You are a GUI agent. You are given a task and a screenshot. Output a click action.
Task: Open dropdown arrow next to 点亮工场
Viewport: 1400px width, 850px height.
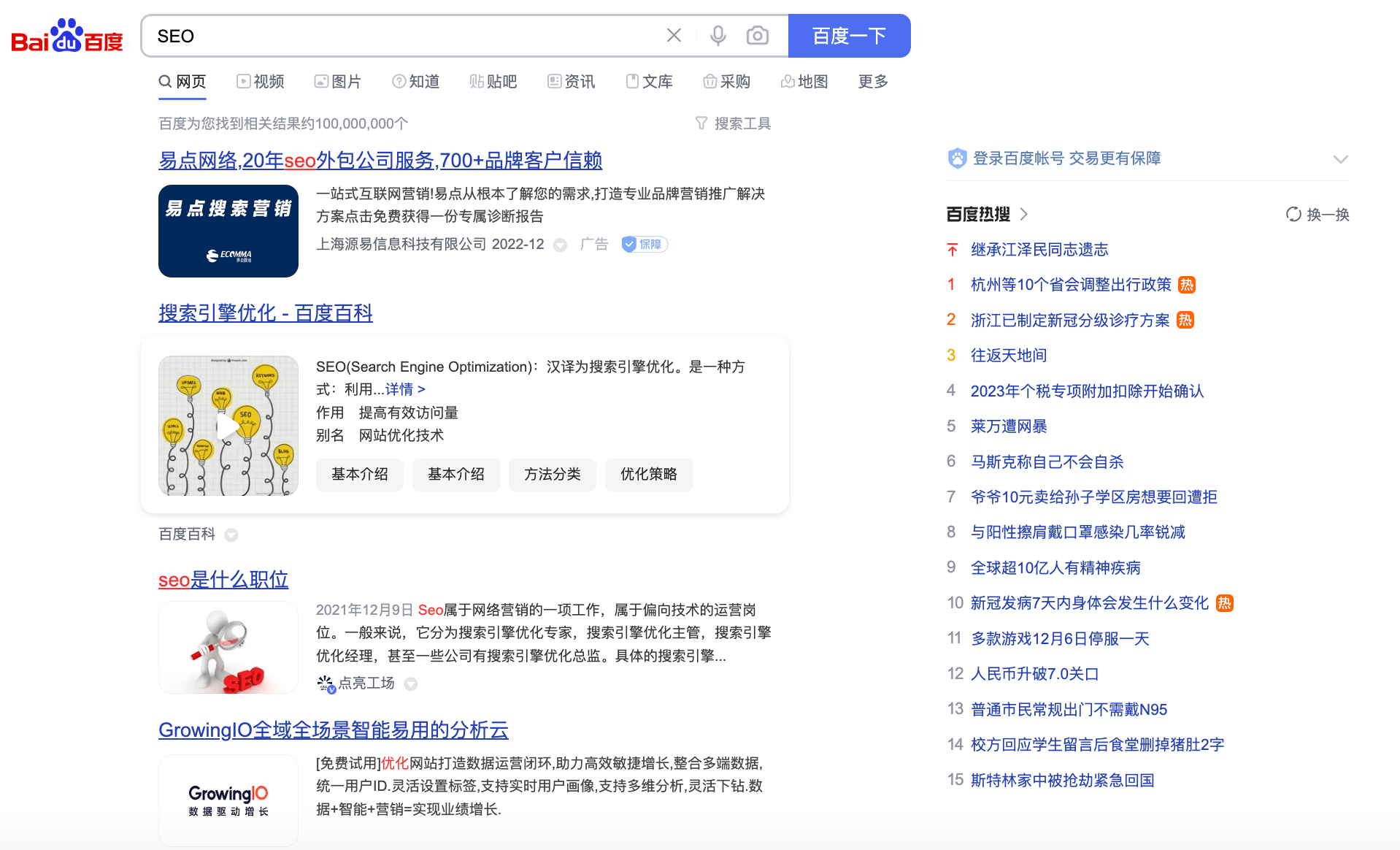(411, 684)
